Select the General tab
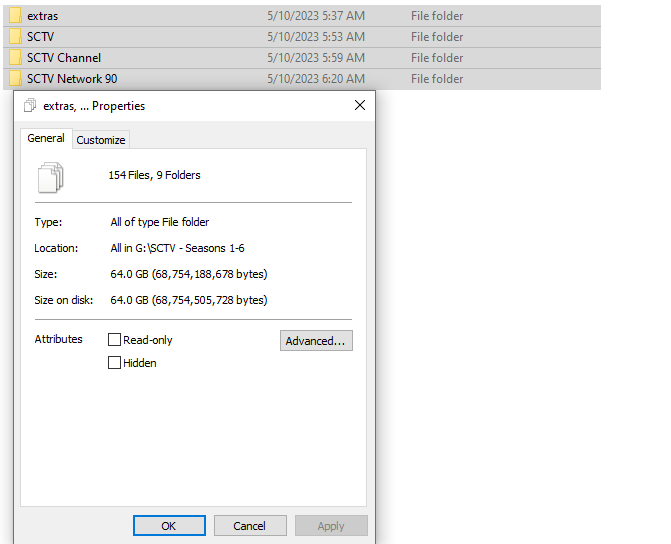Screen dimensions: 671x544 pyautogui.click(x=46, y=138)
